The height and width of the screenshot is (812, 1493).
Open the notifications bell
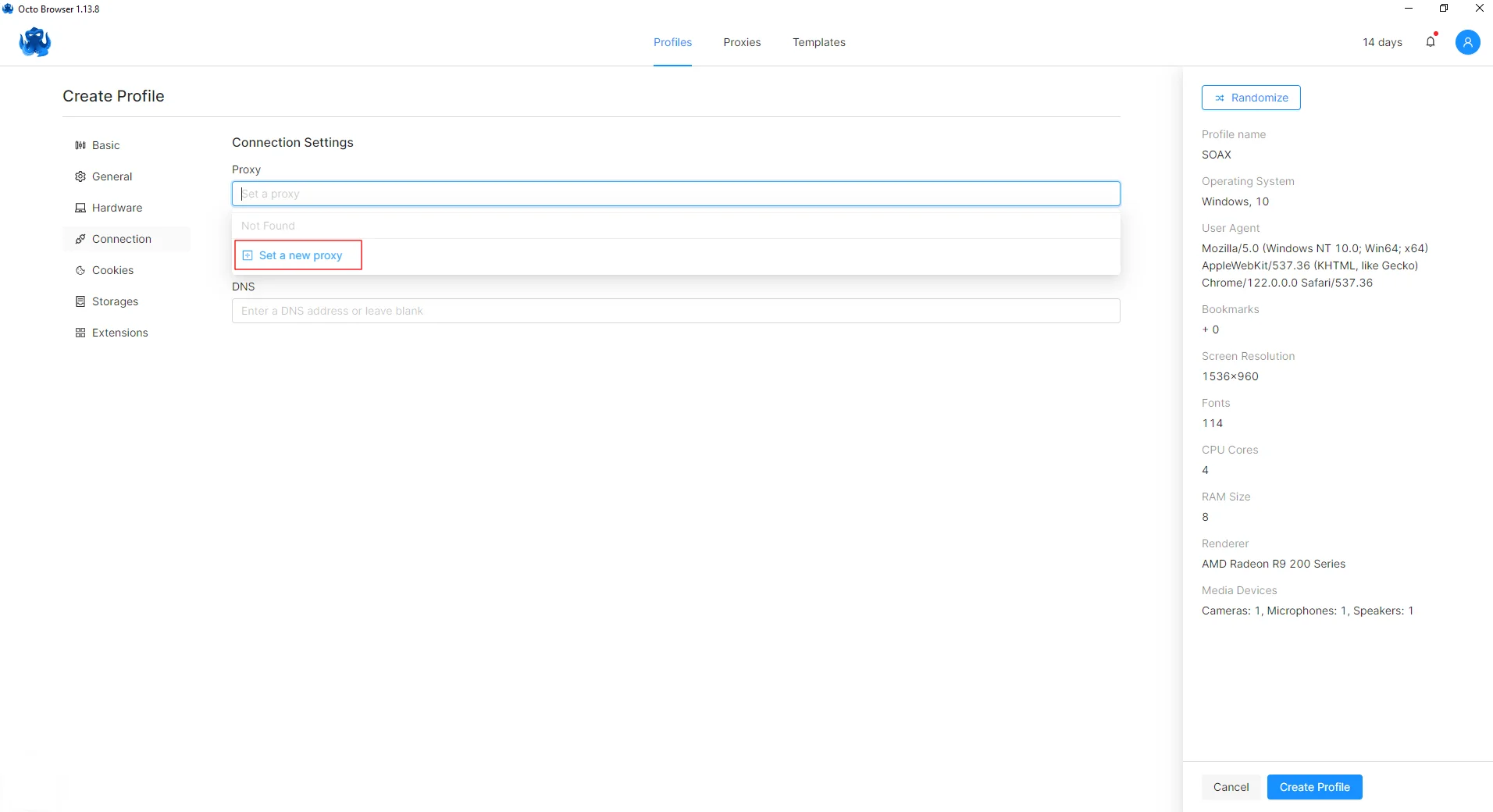coord(1431,42)
